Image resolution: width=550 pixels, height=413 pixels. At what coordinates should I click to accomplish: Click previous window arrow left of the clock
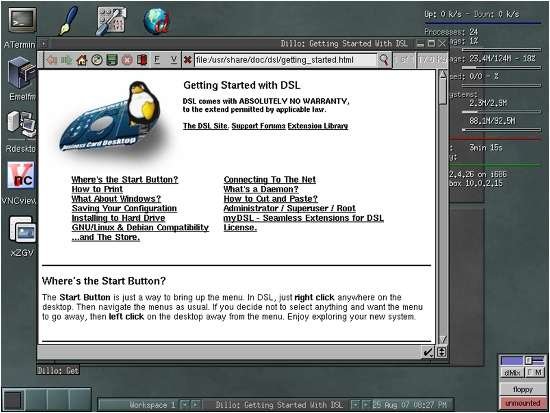point(355,405)
